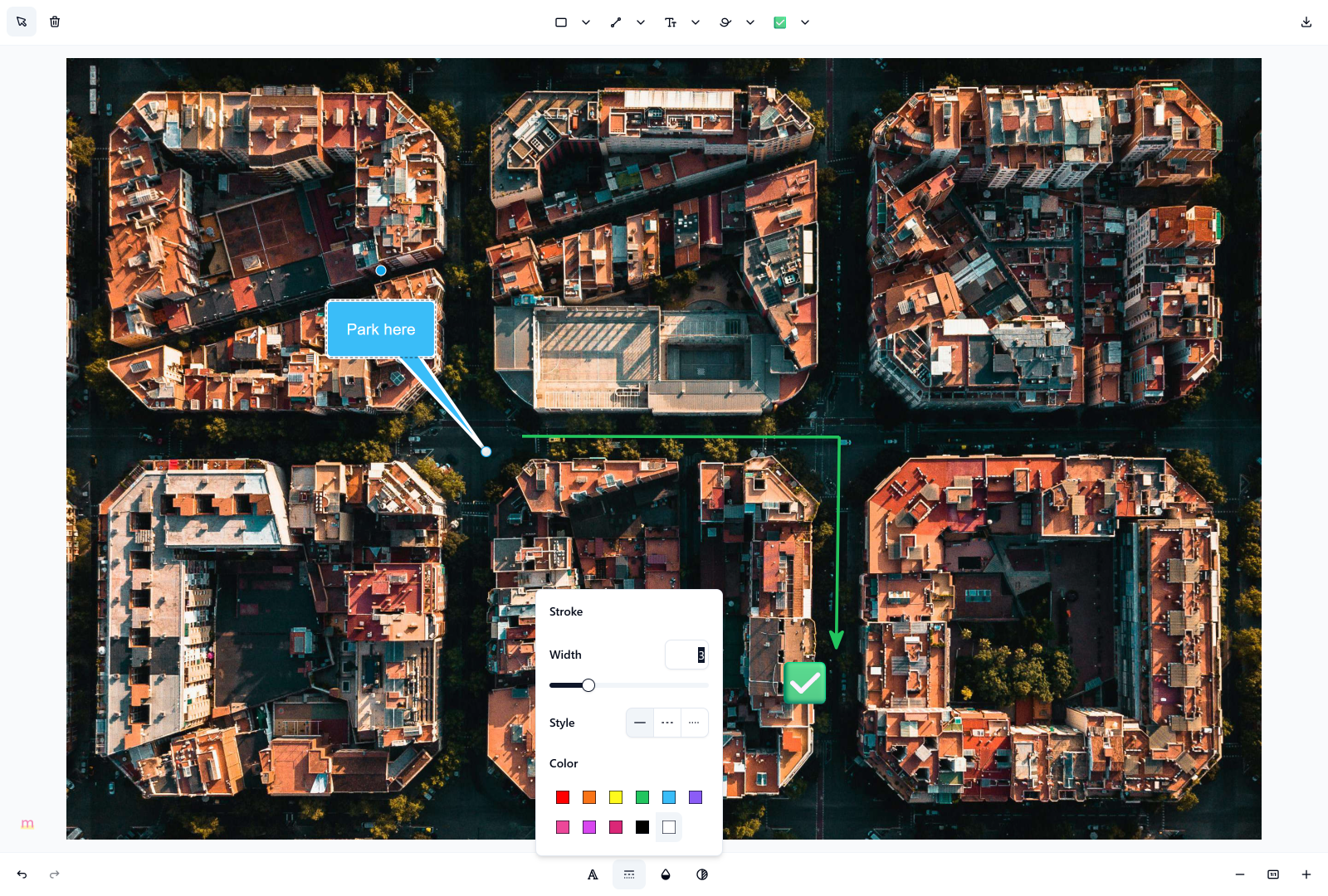Screen dimensions: 1328x896
Task: Choose the dashed line stroke style
Action: click(667, 723)
